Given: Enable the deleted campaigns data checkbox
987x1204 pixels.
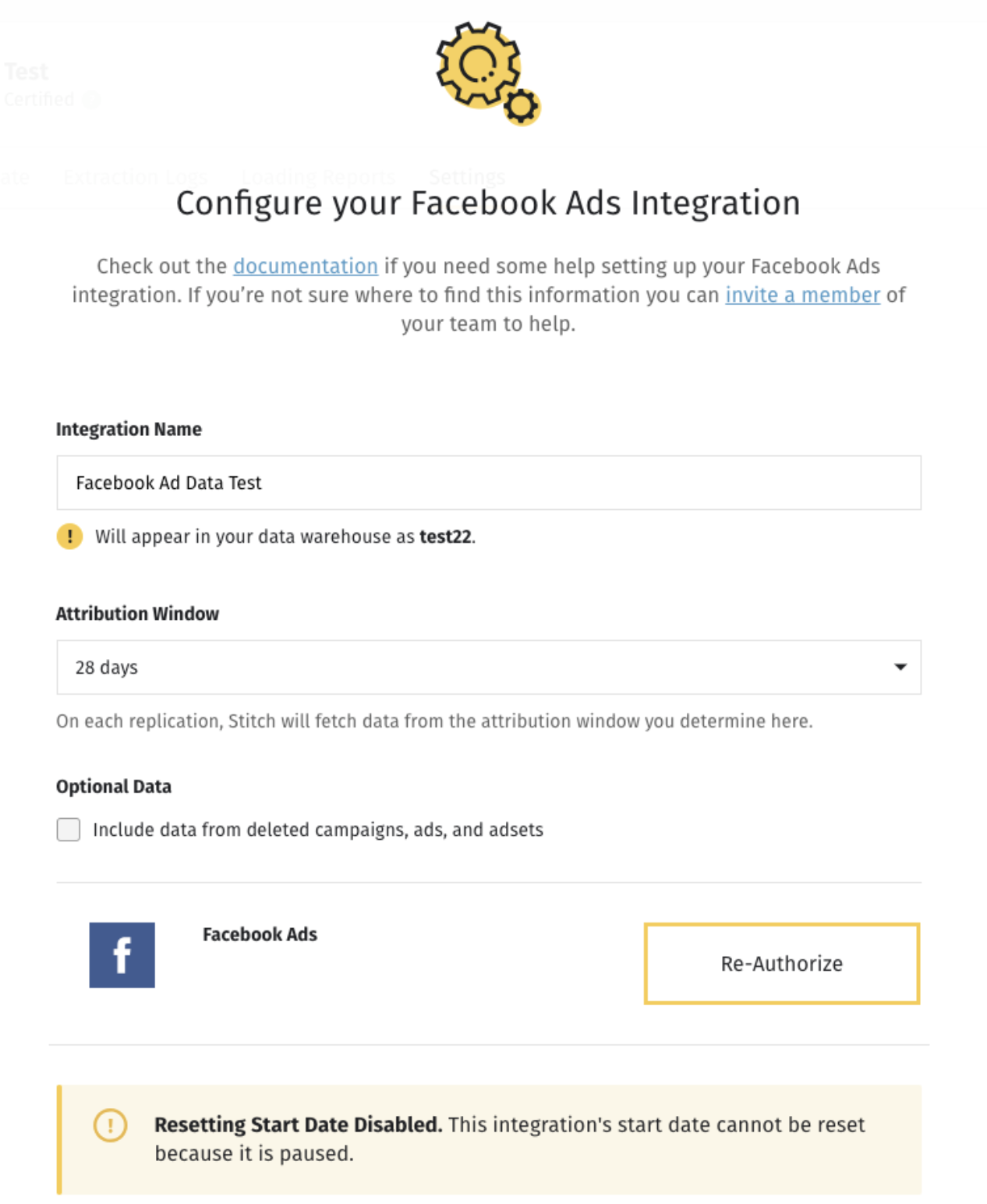Looking at the screenshot, I should [69, 830].
